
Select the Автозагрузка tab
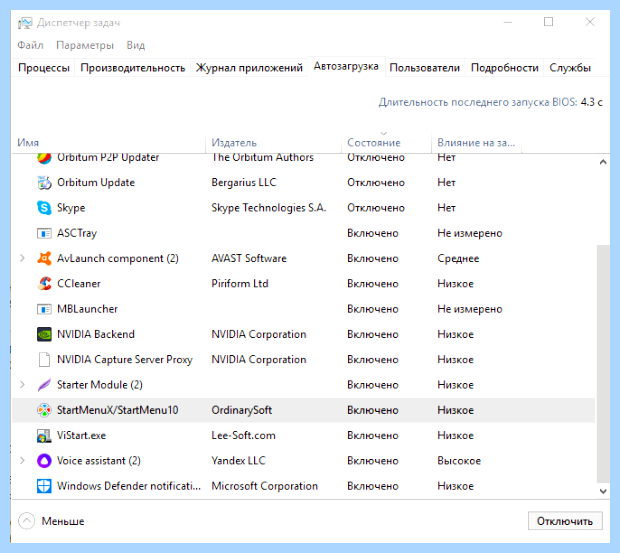coord(346,66)
